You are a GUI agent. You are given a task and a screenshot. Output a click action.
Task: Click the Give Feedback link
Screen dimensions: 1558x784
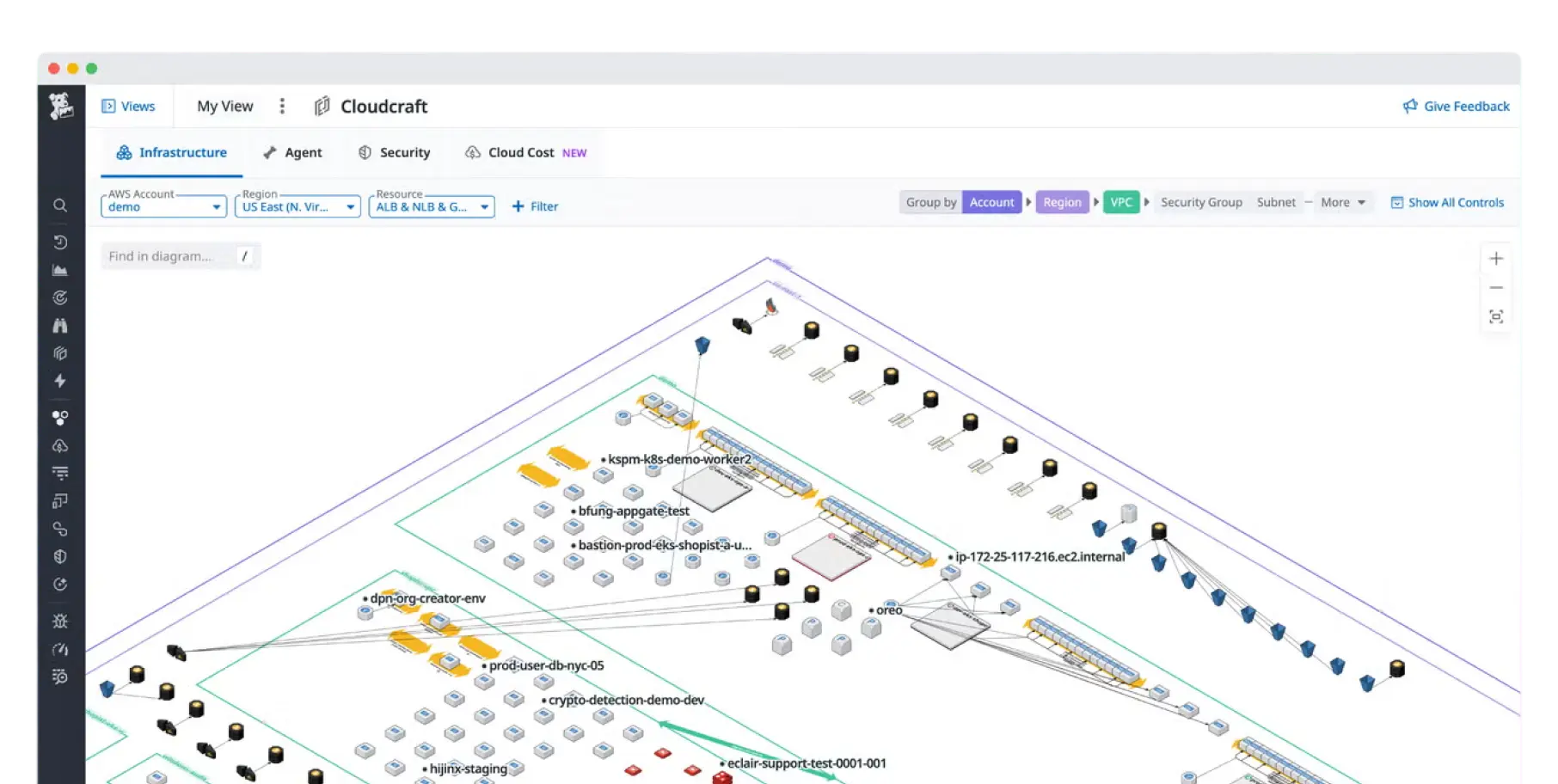(1456, 107)
